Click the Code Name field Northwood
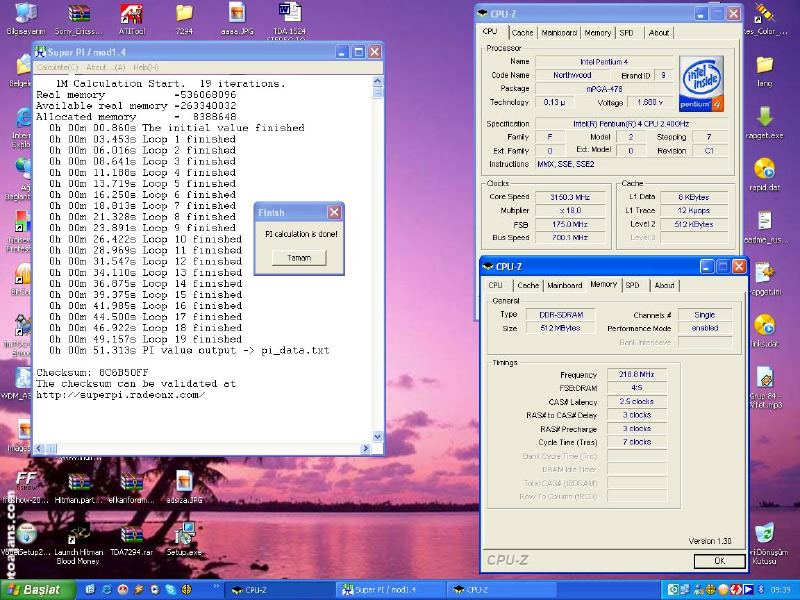This screenshot has width=800, height=600. (x=572, y=75)
